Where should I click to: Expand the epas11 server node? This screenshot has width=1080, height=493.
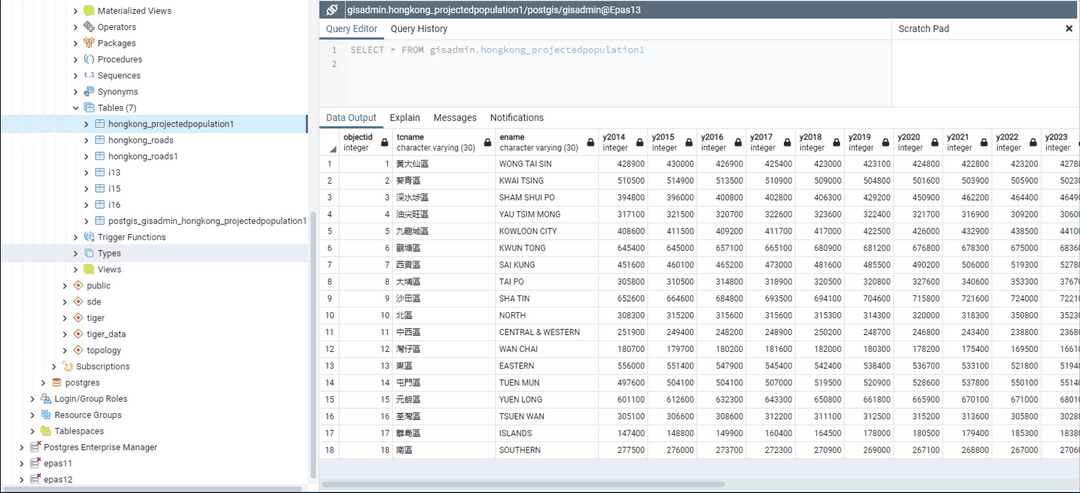coord(21,463)
